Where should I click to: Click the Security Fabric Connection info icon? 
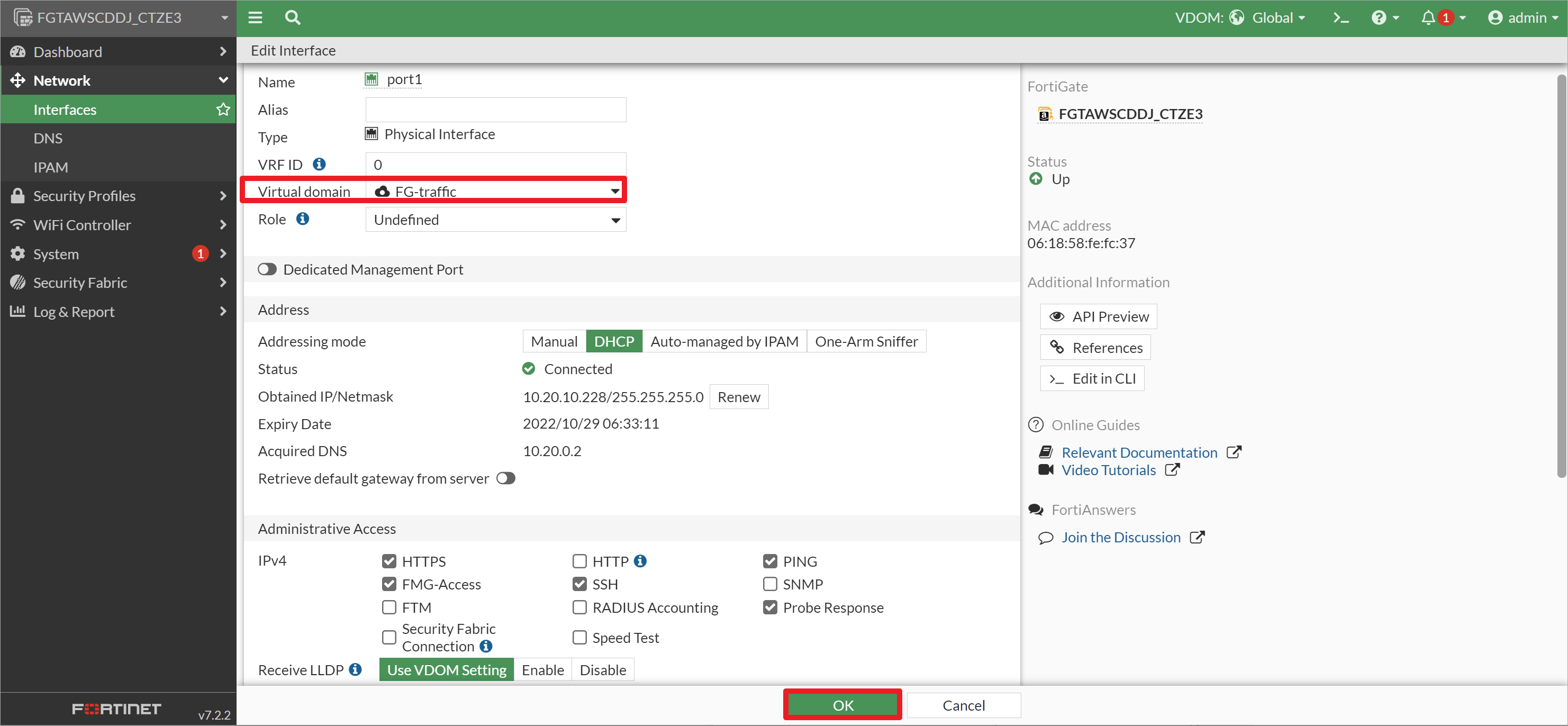pos(486,646)
